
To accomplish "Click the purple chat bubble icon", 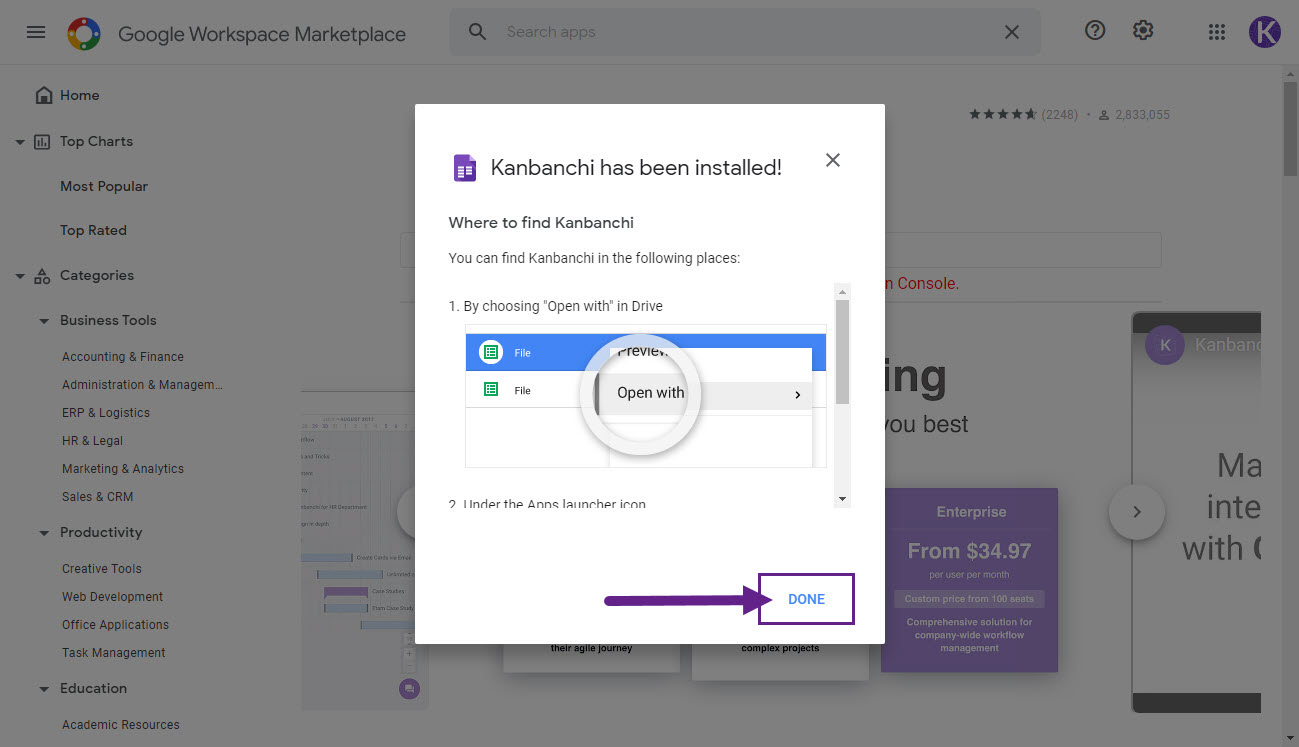I will point(409,689).
